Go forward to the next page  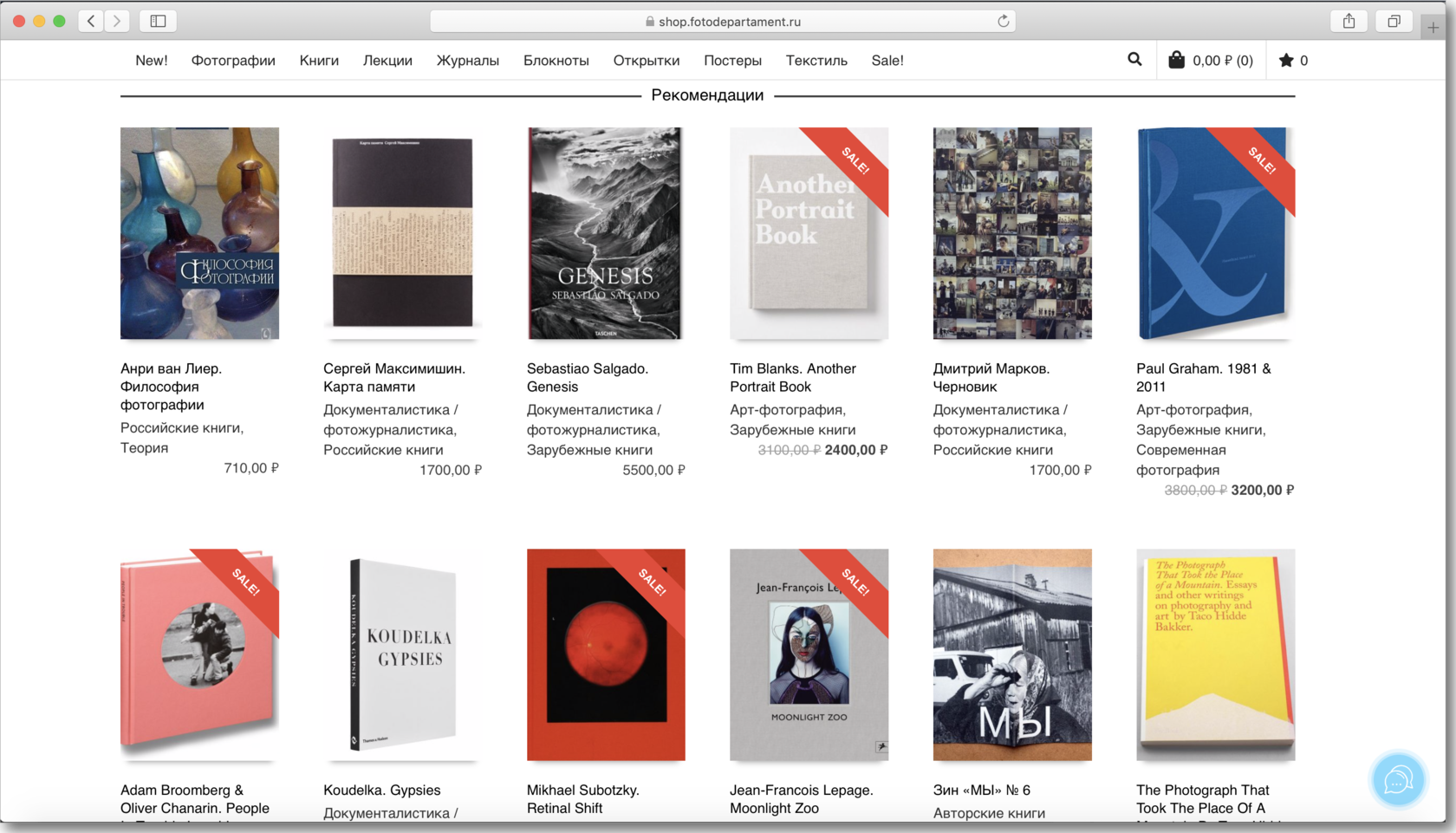[117, 21]
